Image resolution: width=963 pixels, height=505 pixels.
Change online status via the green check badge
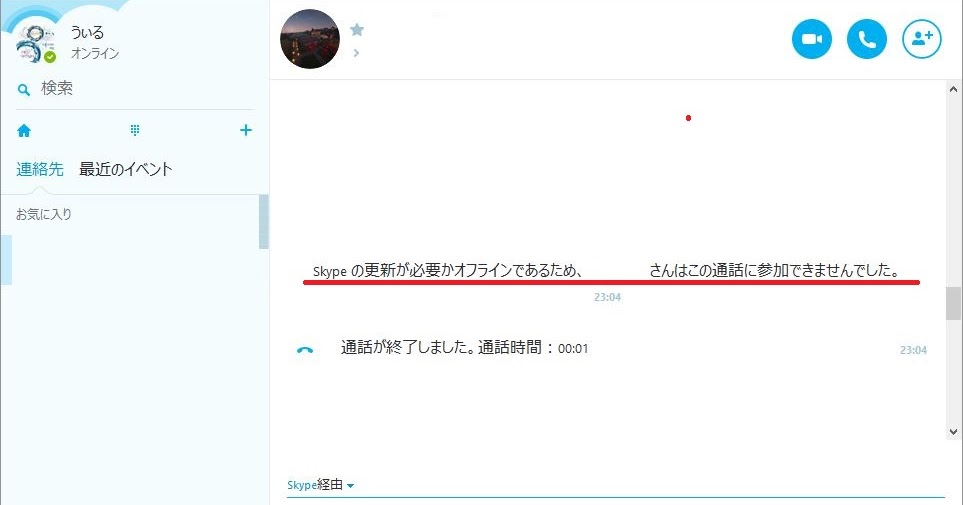pyautogui.click(x=50, y=57)
